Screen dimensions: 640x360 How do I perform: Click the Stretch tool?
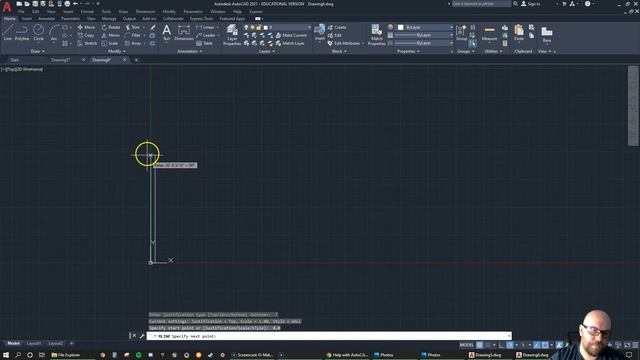[x=87, y=43]
